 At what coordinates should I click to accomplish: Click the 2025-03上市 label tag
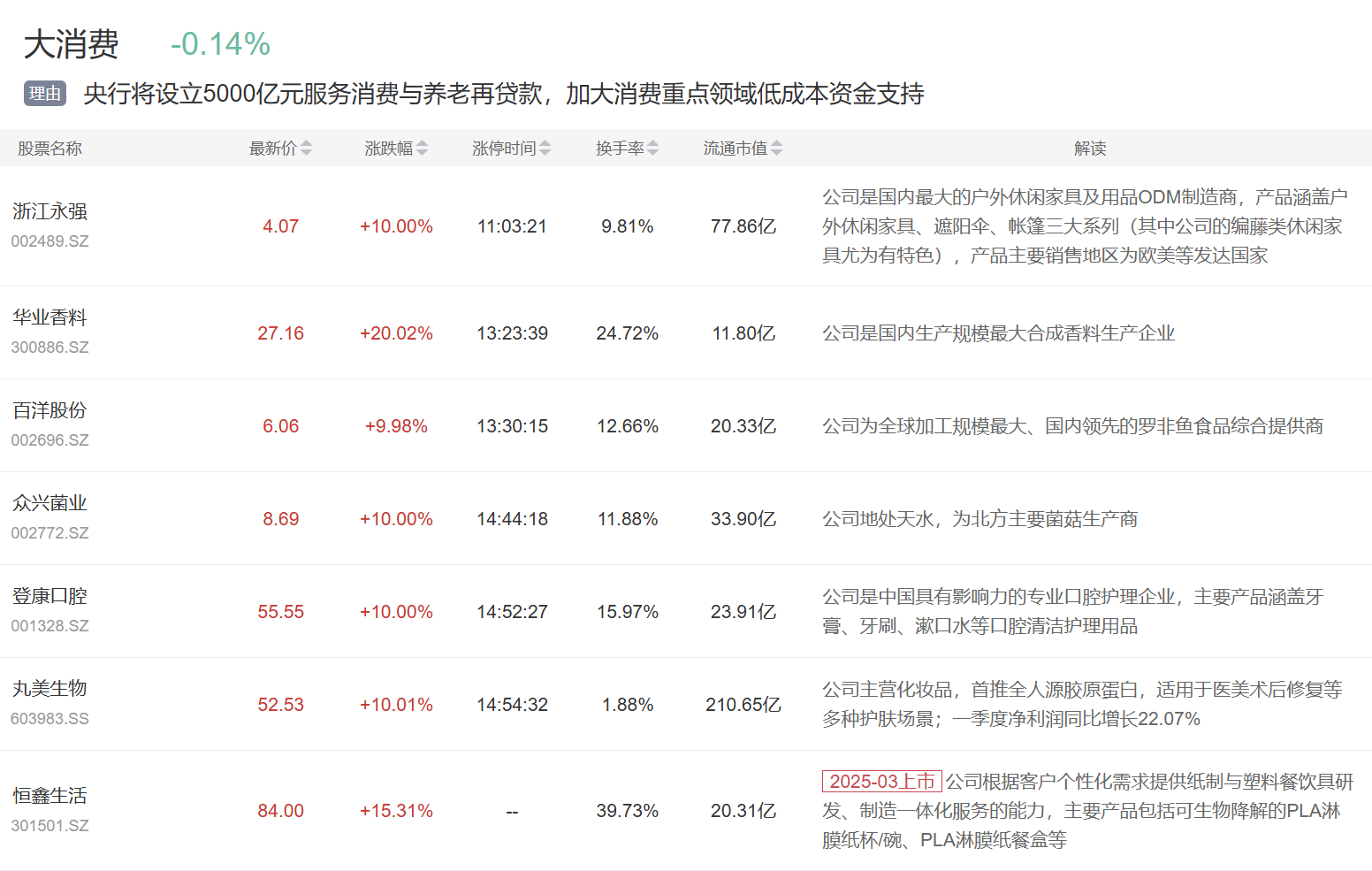click(882, 782)
